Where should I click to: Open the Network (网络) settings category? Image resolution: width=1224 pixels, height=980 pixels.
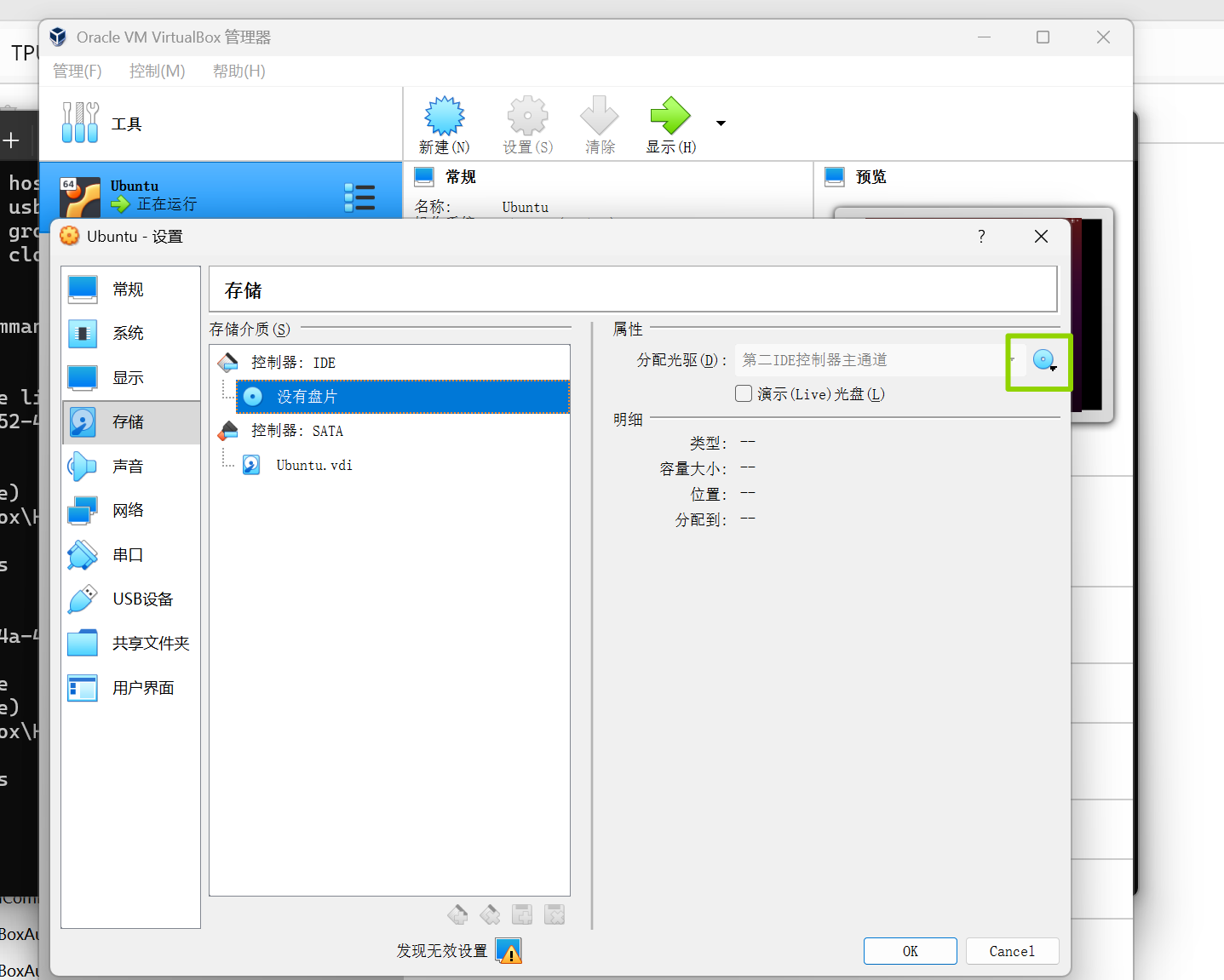pyautogui.click(x=131, y=511)
